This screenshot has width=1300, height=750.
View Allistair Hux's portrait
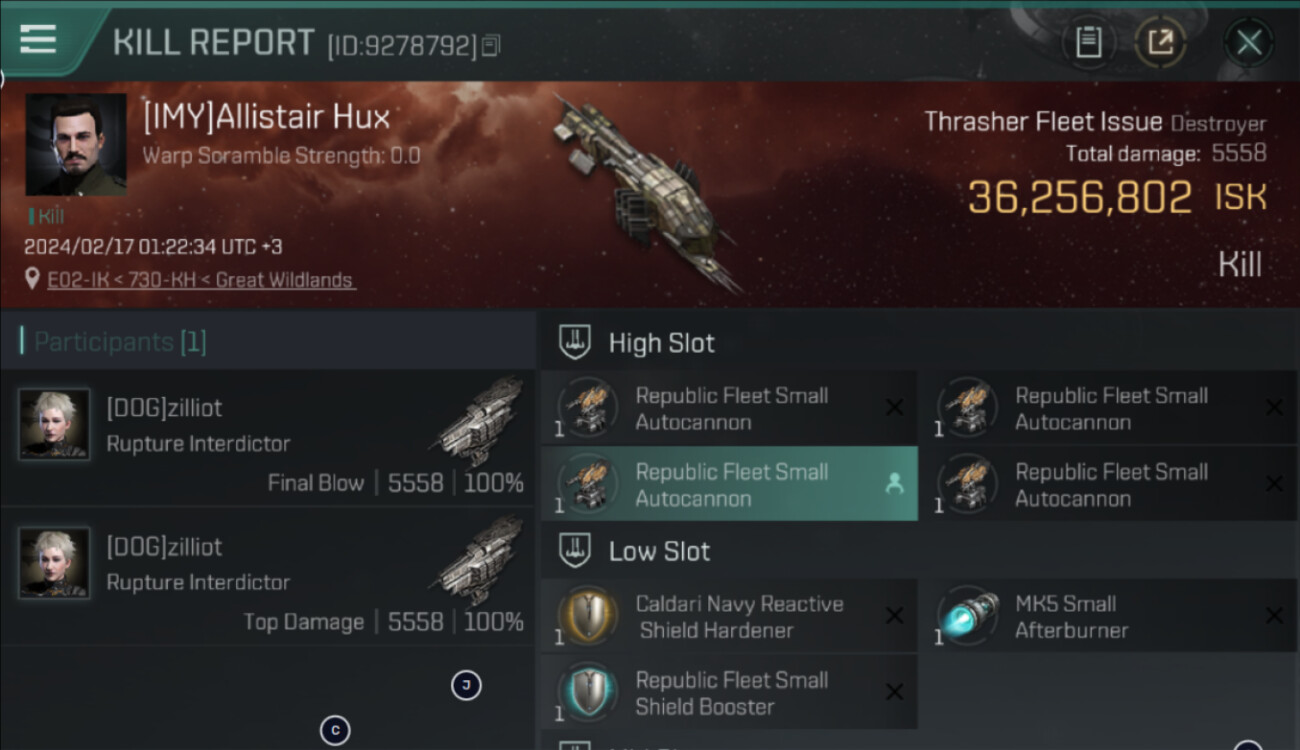[x=76, y=145]
